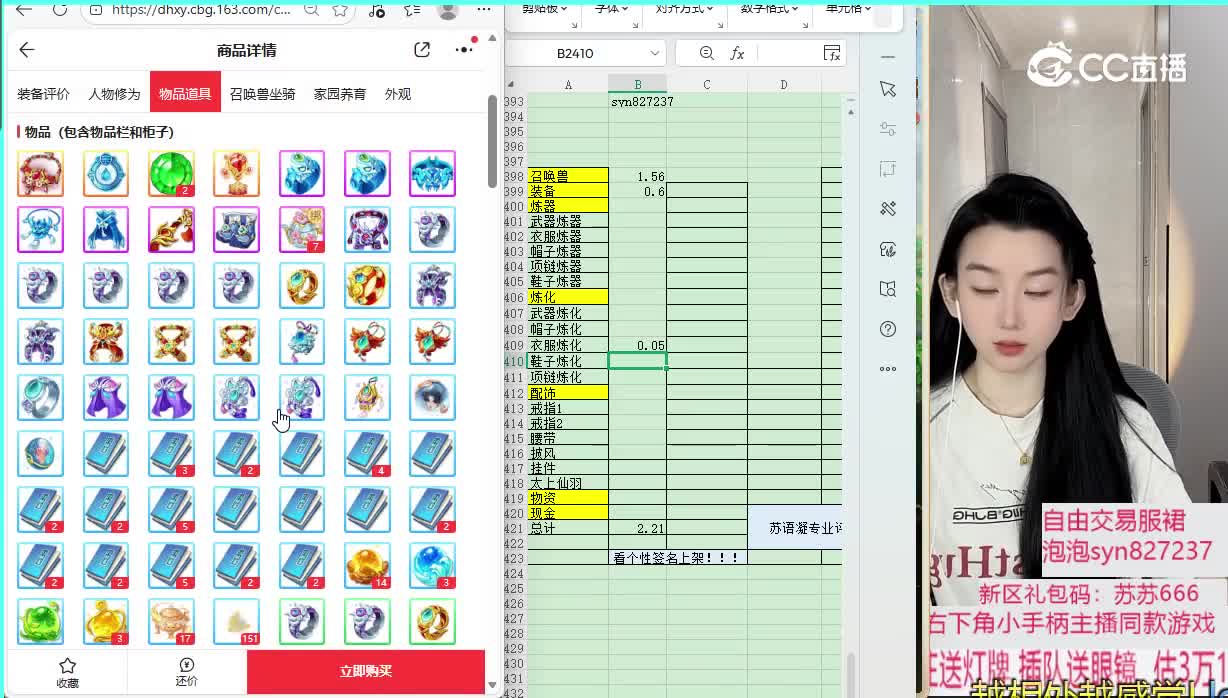The height and width of the screenshot is (698, 1228).
Task: Click the back arrow beside 商品详情
Action: click(27, 50)
